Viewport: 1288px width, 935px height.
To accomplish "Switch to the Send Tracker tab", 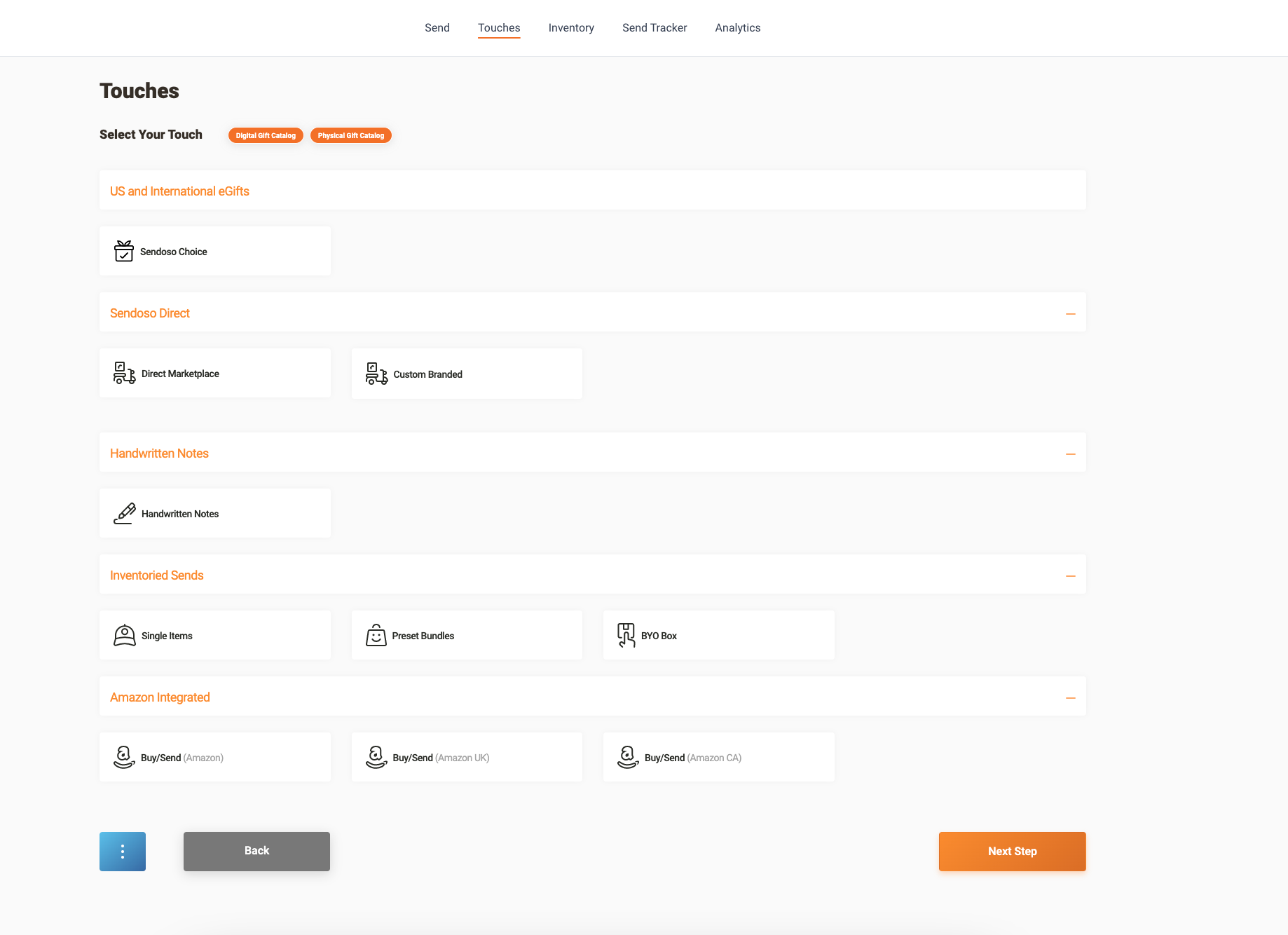I will (655, 28).
